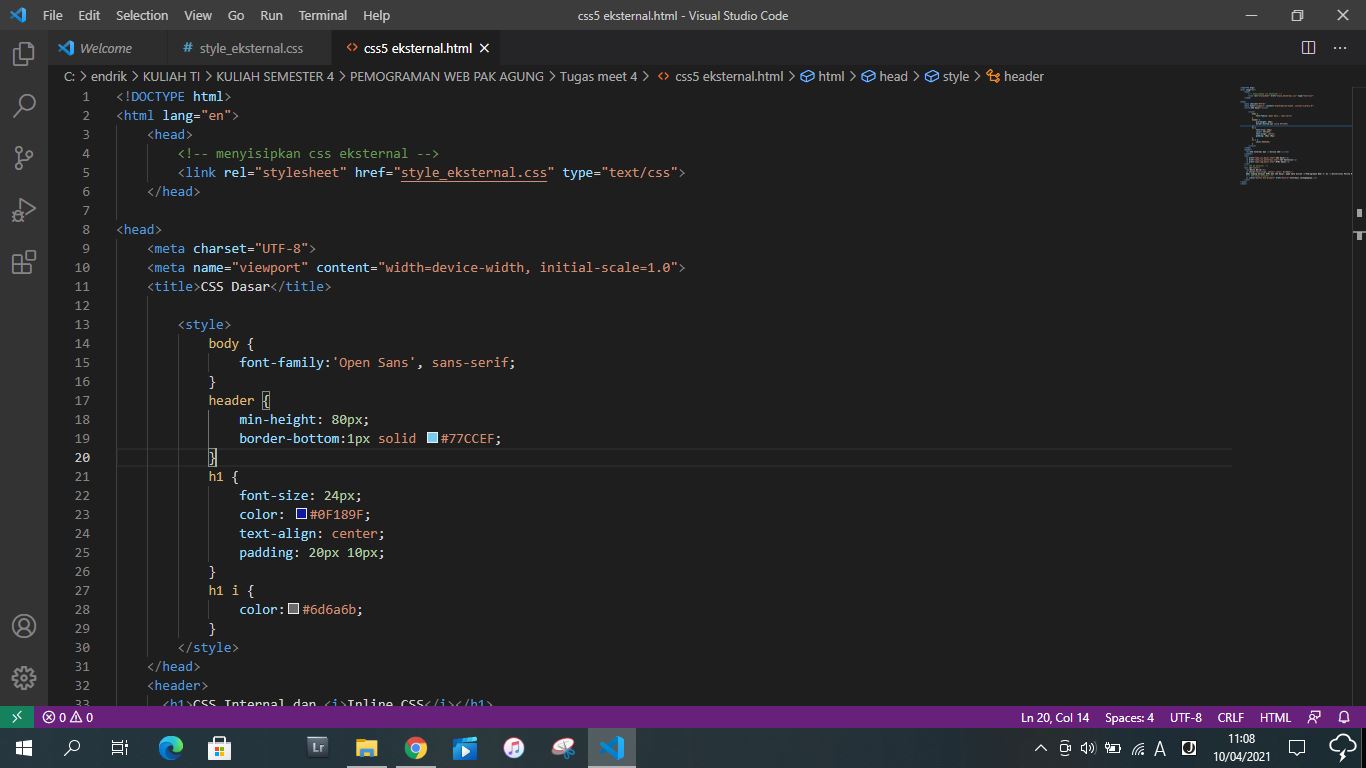1366x768 pixels.
Task: Click 'KULIAH SEMESTER 4' breadcrumb folder
Action: (275, 76)
